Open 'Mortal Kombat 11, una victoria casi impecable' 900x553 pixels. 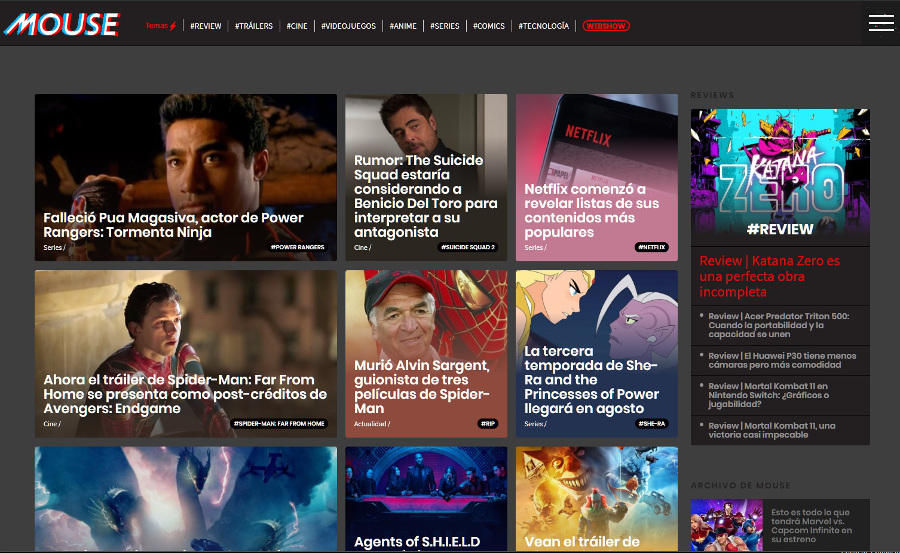pyautogui.click(x=771, y=430)
